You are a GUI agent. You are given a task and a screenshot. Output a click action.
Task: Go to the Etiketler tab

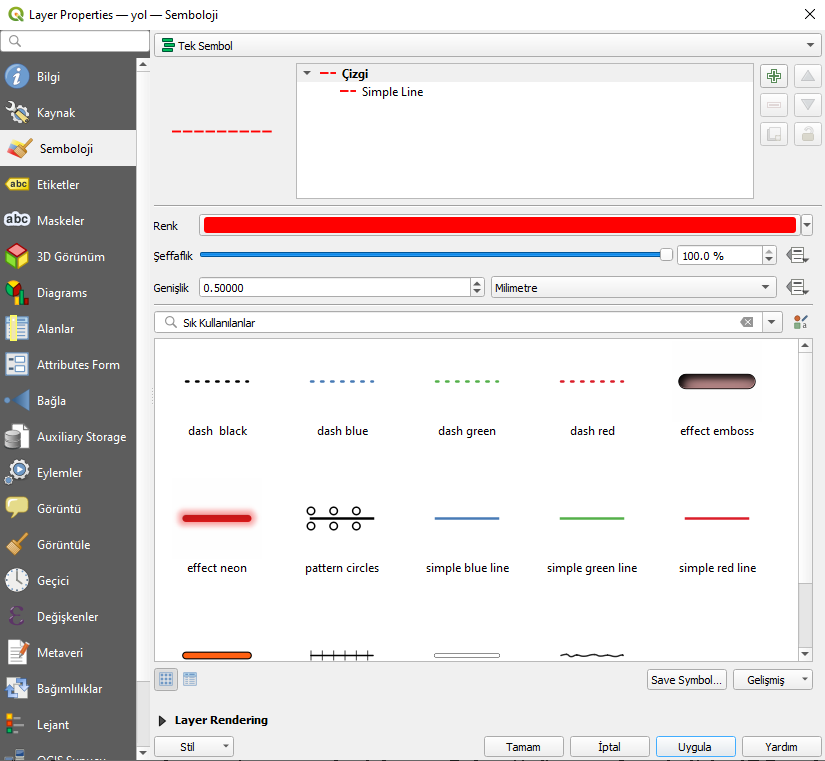click(x=68, y=185)
